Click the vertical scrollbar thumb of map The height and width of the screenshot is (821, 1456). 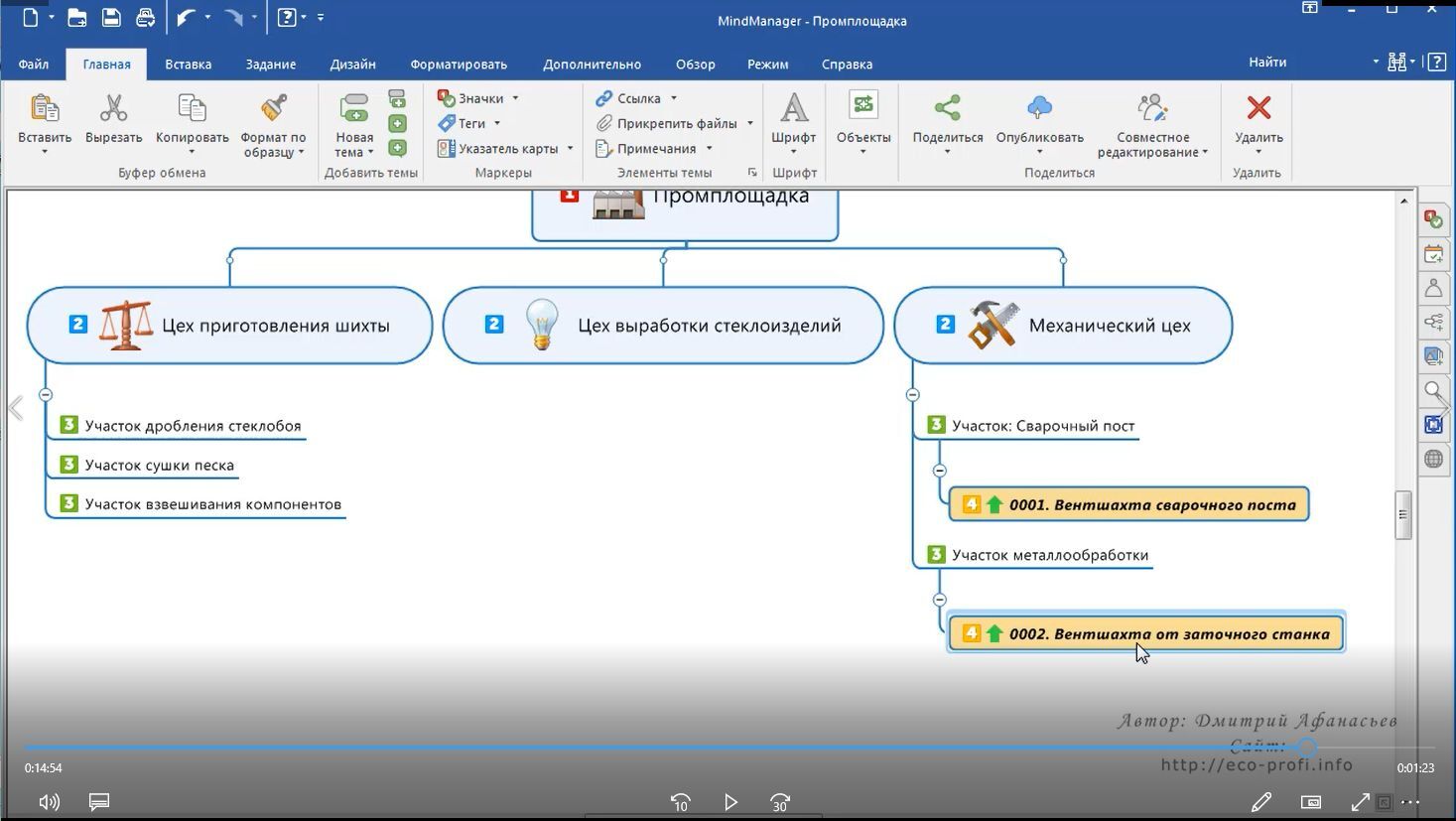(x=1403, y=515)
